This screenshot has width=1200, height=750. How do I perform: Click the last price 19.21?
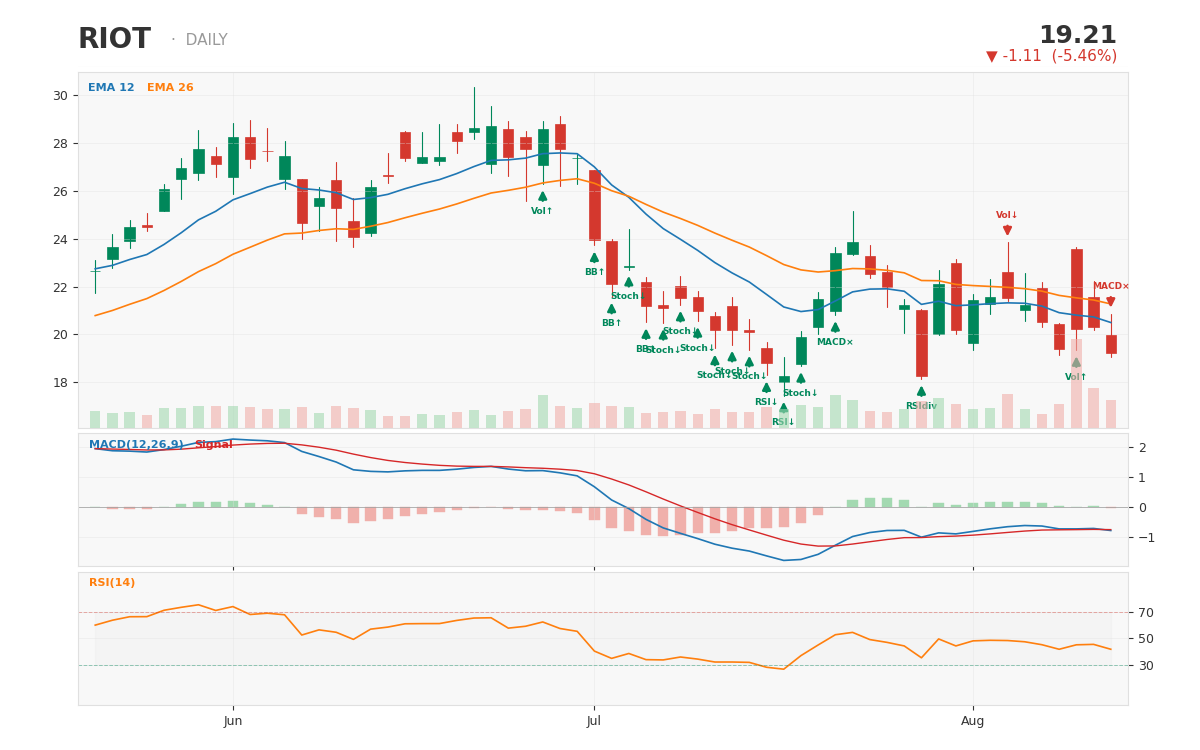click(x=1077, y=36)
